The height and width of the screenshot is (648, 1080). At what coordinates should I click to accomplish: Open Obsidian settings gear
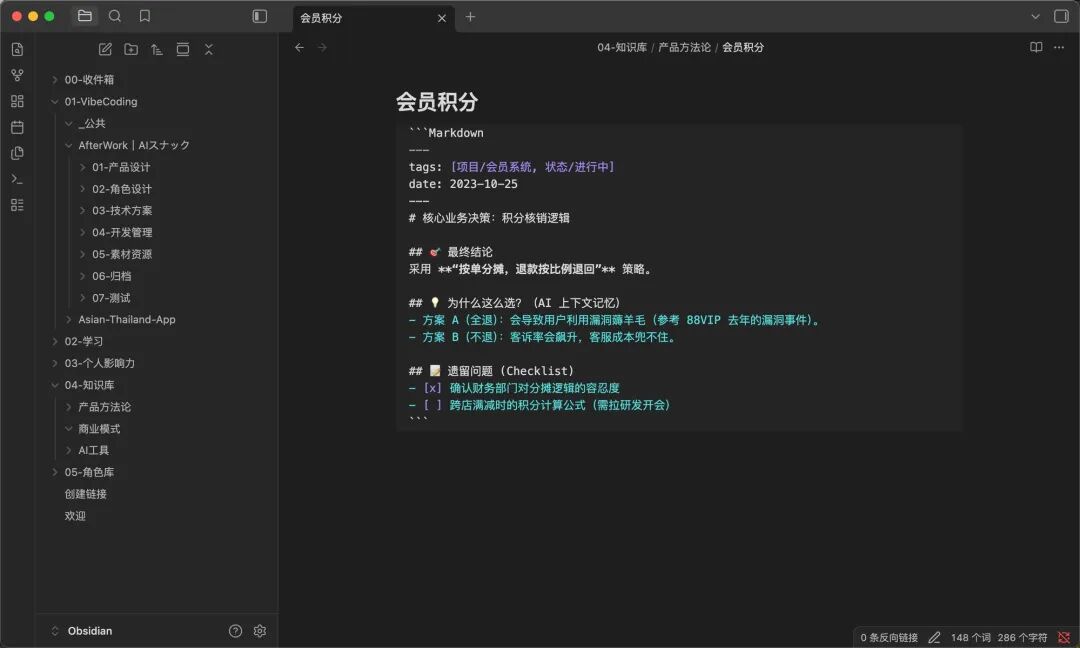point(260,631)
